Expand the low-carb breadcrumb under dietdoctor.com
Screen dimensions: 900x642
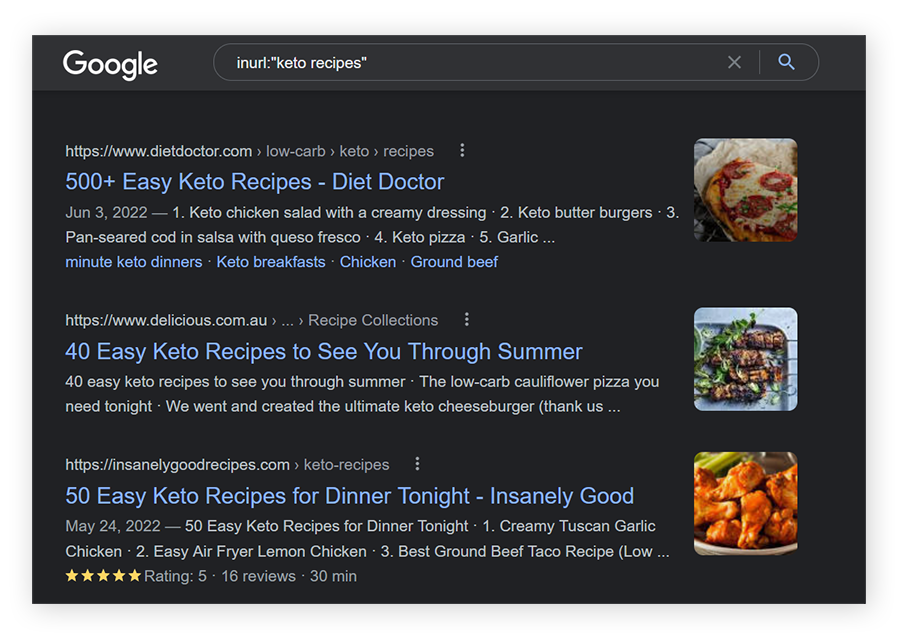[296, 151]
